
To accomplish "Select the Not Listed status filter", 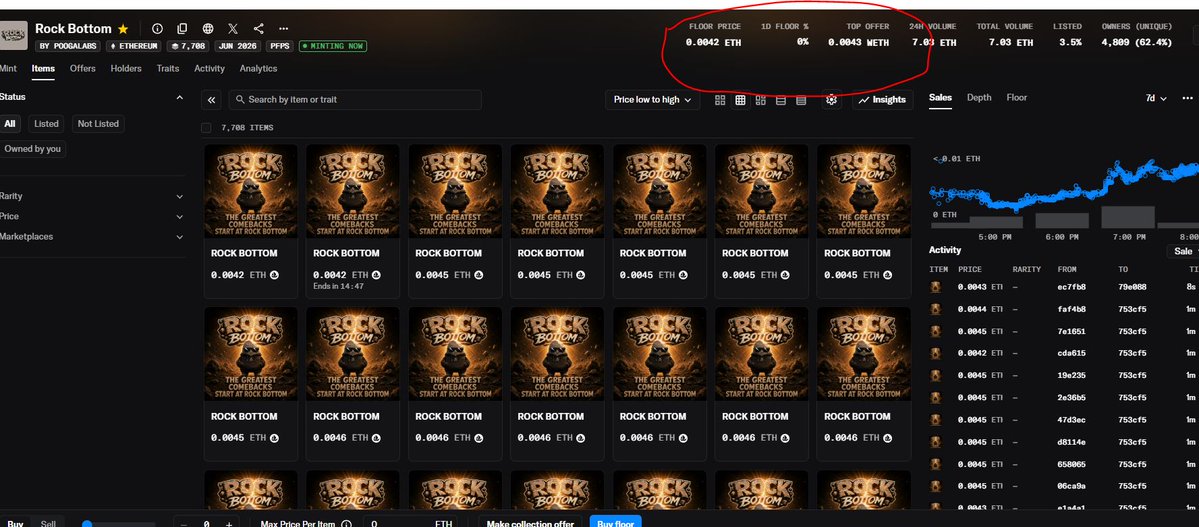I will pyautogui.click(x=98, y=124).
